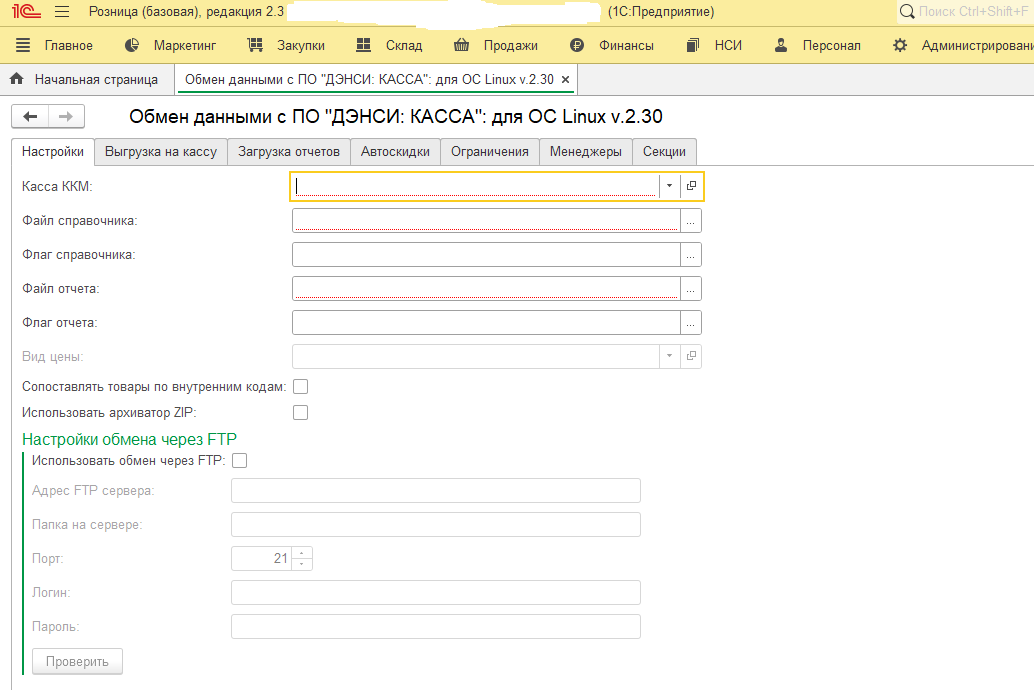The width and height of the screenshot is (1034, 690).
Task: Switch to the Менеджеры tab
Action: pyautogui.click(x=586, y=152)
